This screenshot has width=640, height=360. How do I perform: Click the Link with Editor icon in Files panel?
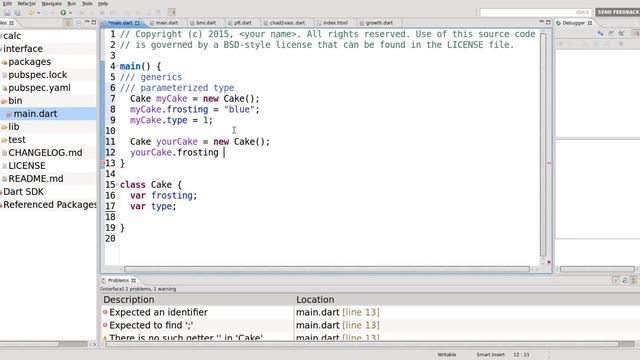tap(68, 23)
